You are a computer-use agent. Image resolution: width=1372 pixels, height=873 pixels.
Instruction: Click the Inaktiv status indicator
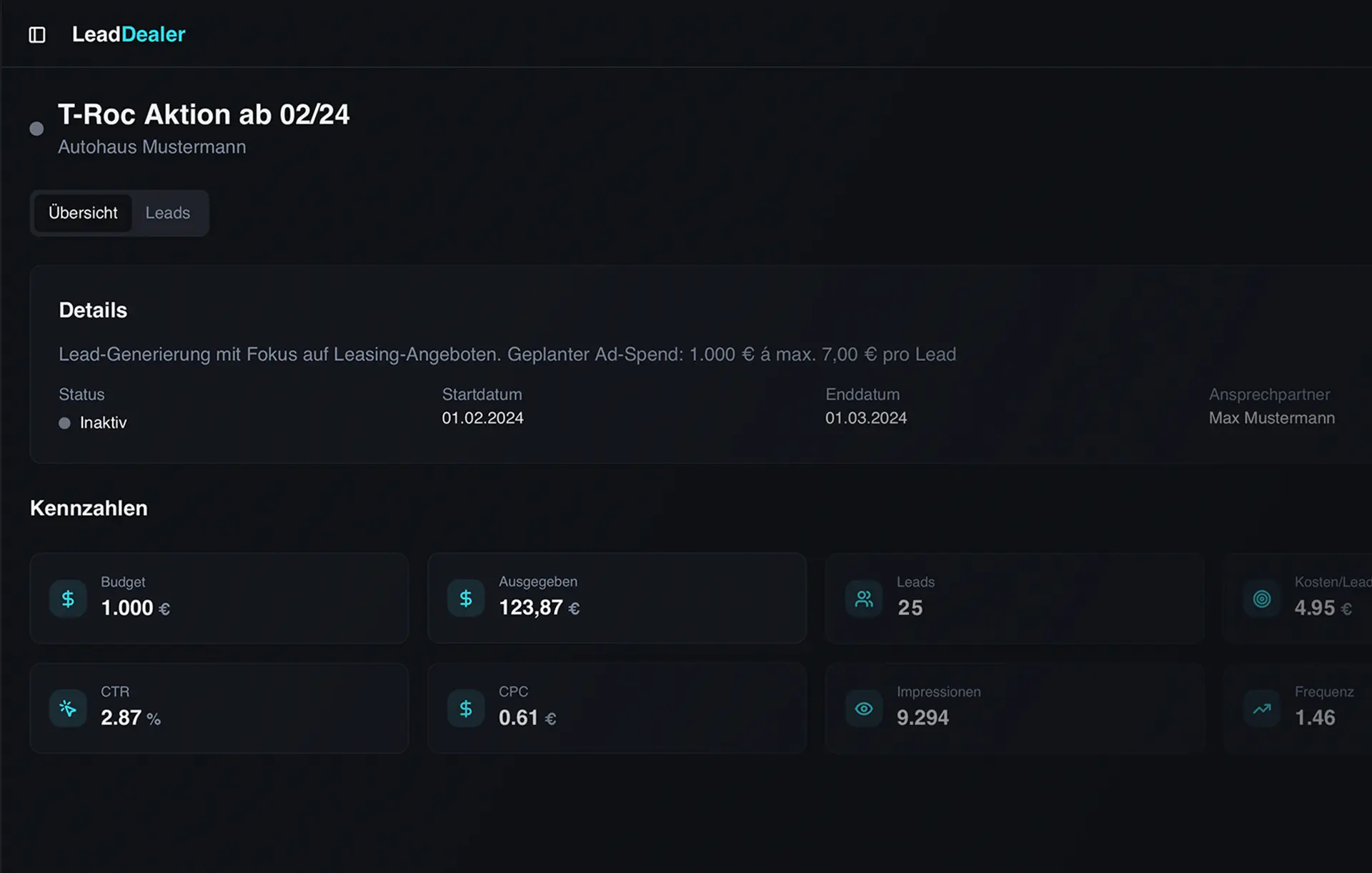click(94, 423)
